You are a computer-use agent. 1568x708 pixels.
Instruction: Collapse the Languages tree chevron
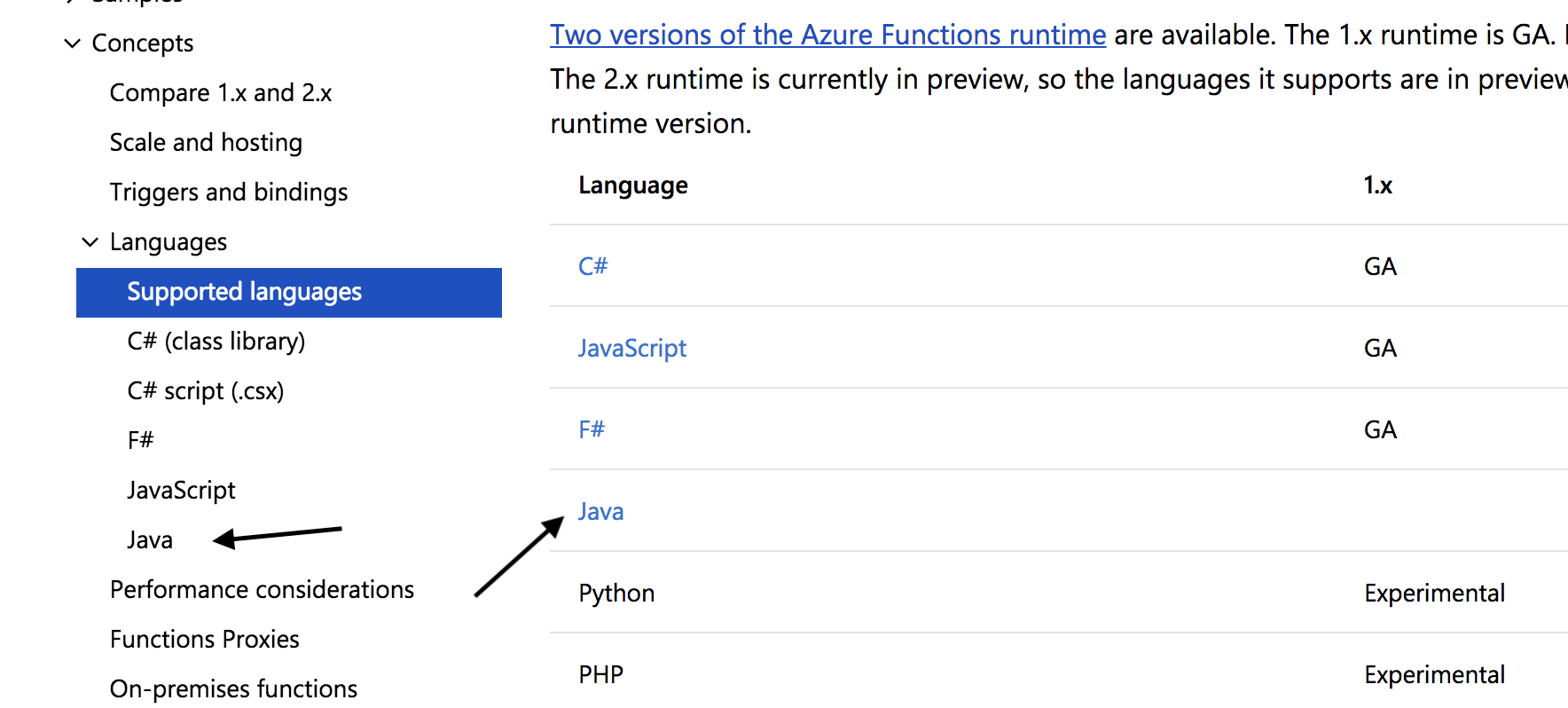tap(90, 241)
